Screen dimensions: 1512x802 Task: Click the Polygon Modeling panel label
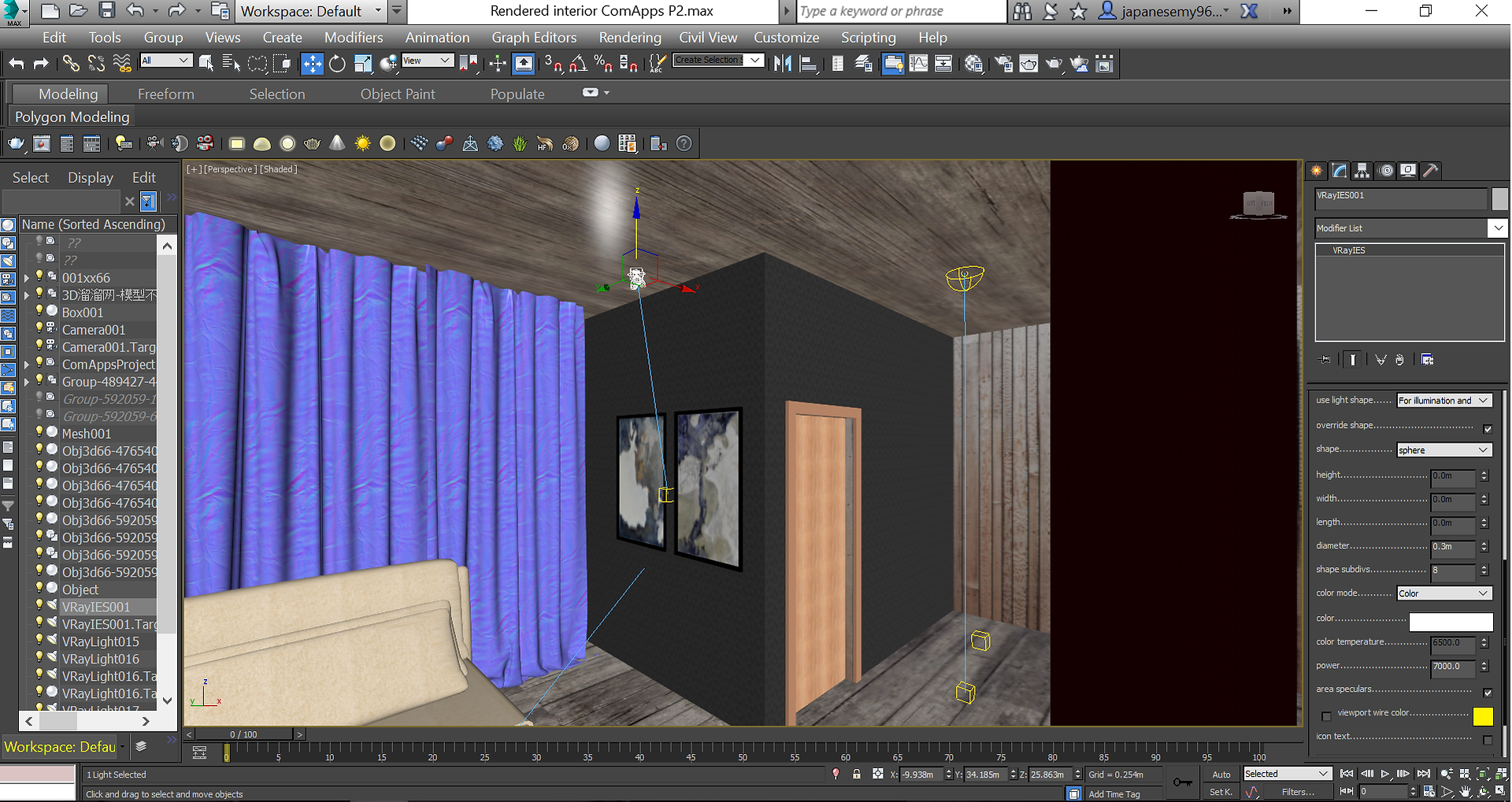coord(72,117)
